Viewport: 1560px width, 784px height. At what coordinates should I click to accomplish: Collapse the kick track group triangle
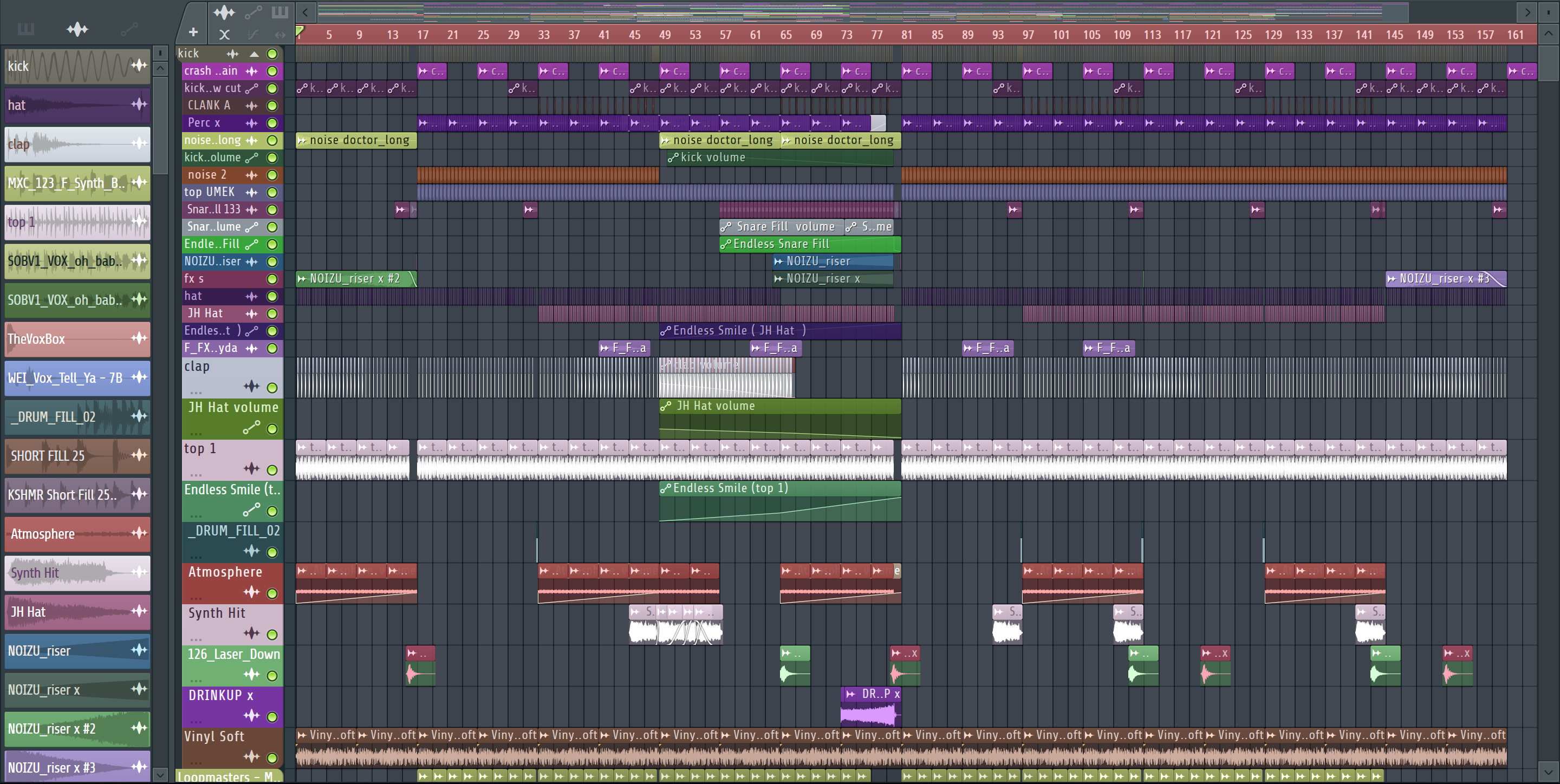[x=255, y=54]
